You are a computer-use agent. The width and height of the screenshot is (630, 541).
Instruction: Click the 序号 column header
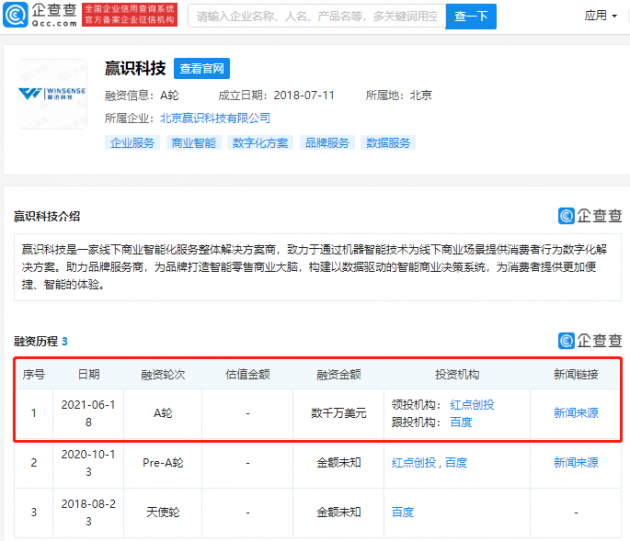point(34,375)
